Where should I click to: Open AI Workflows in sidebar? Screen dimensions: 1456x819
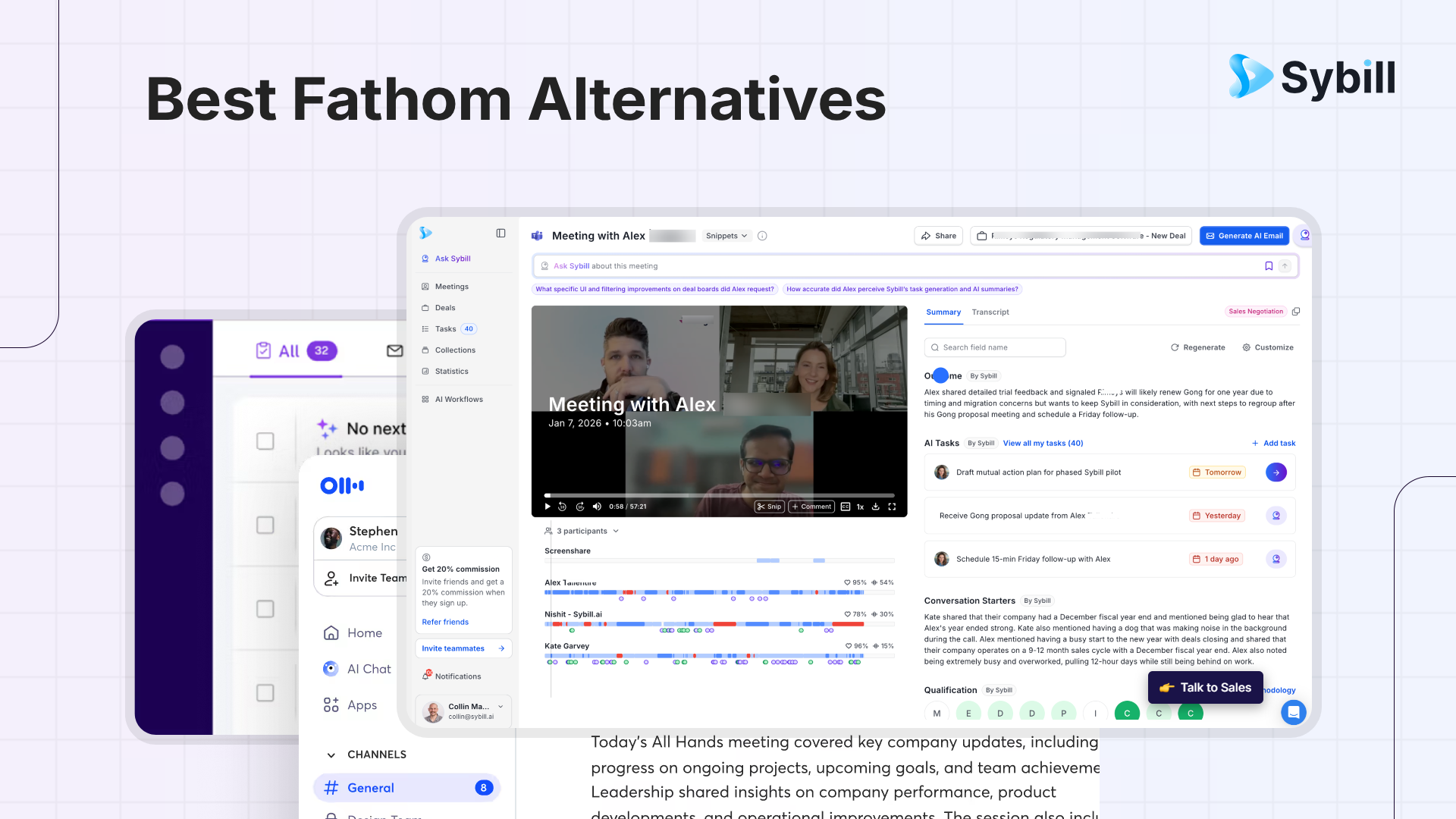click(452, 400)
